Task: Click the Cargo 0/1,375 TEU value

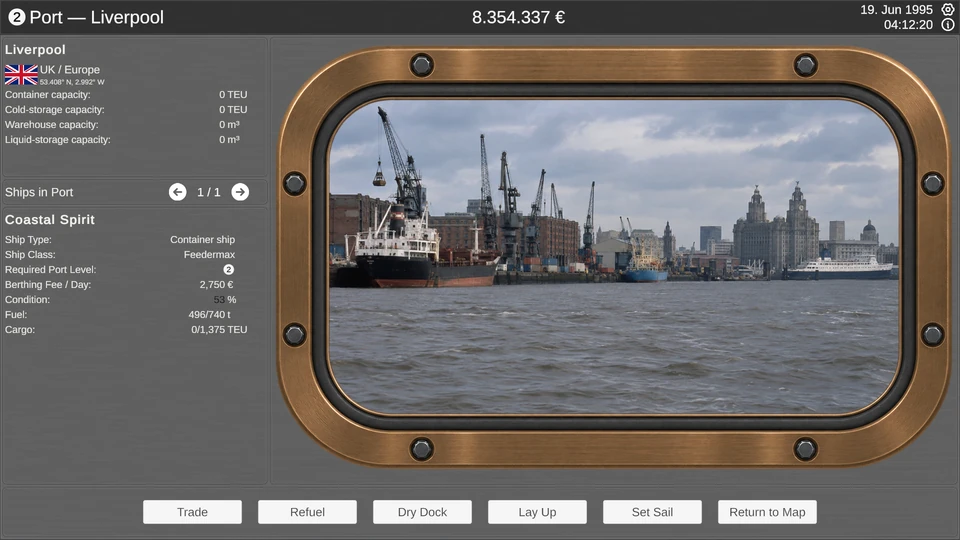Action: tap(219, 330)
